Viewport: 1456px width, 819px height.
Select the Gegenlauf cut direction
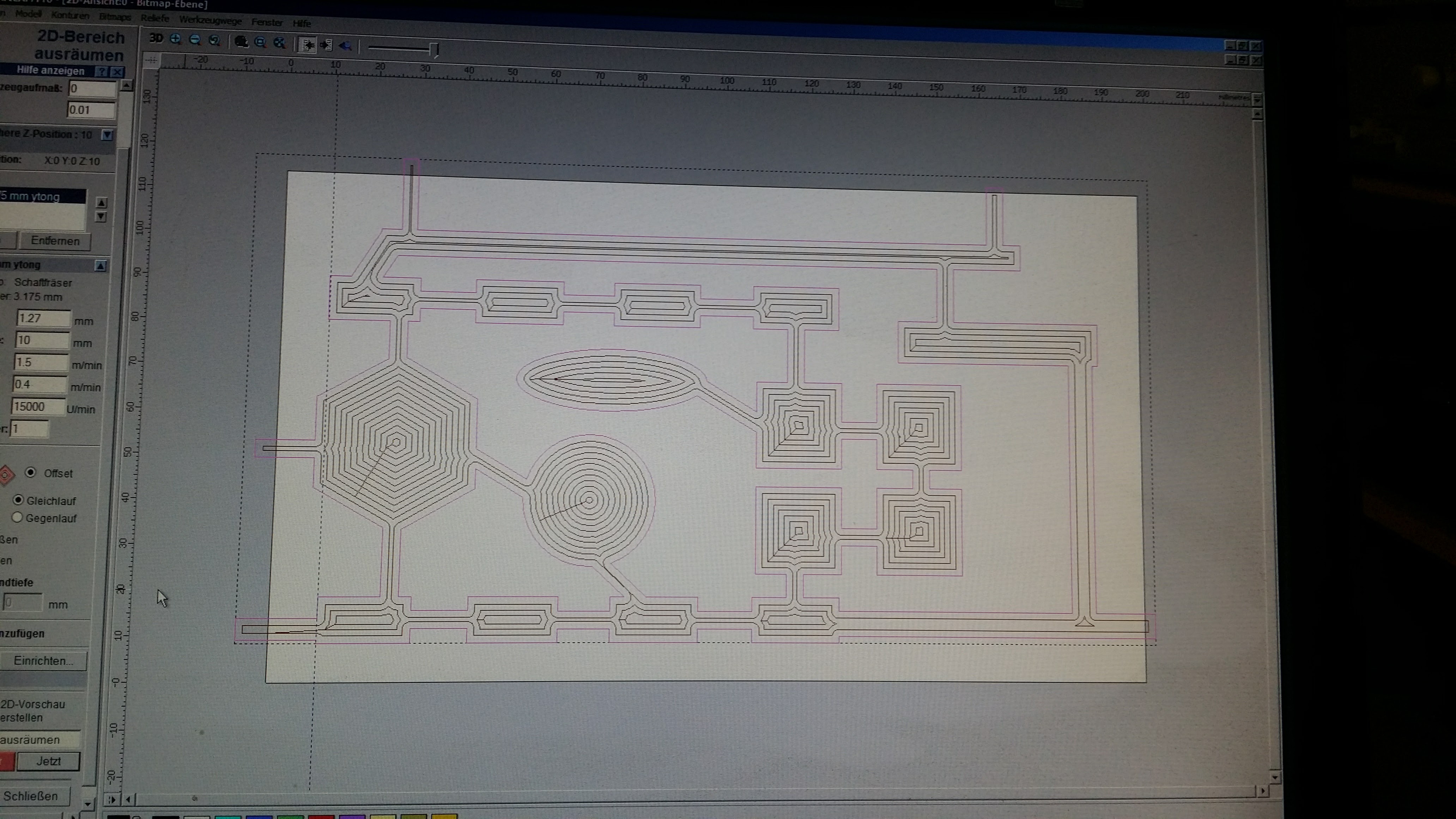pos(18,517)
